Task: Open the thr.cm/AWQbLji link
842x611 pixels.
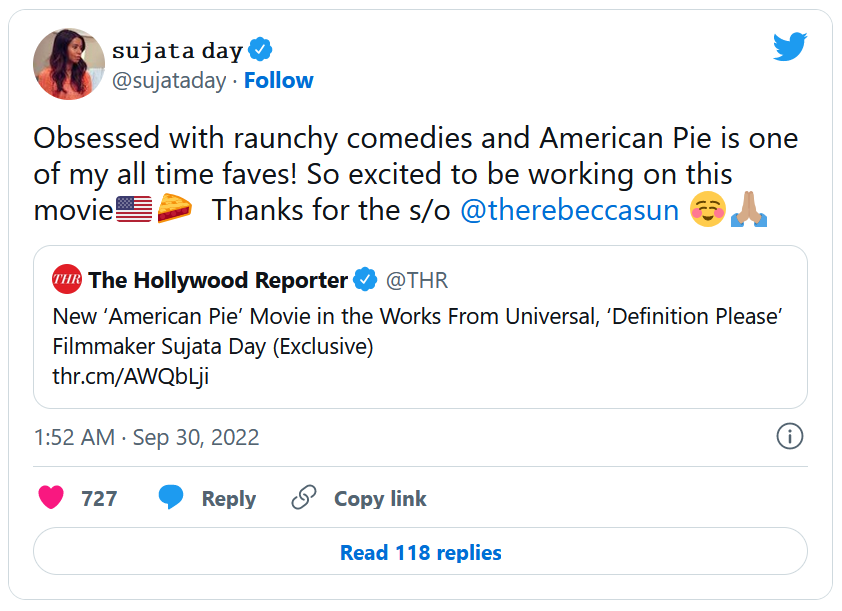Action: [130, 376]
